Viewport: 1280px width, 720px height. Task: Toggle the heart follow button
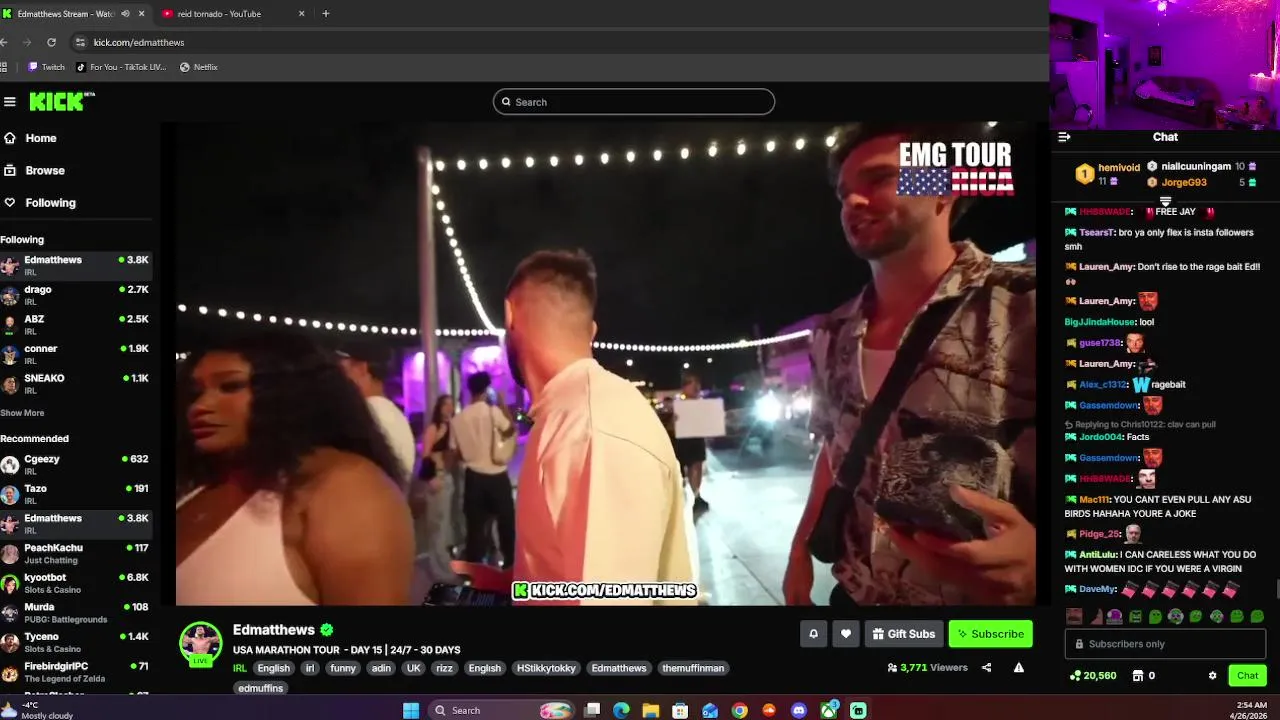(846, 634)
